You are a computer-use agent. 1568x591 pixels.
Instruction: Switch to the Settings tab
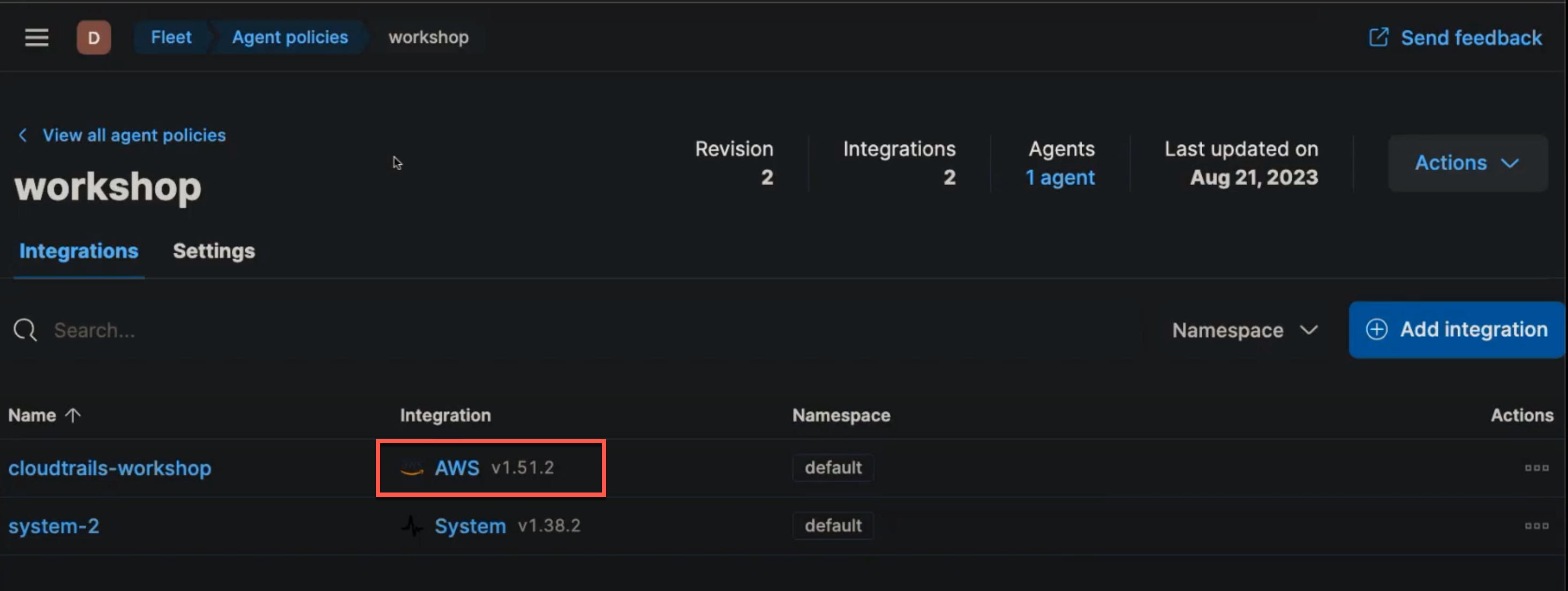coord(214,251)
